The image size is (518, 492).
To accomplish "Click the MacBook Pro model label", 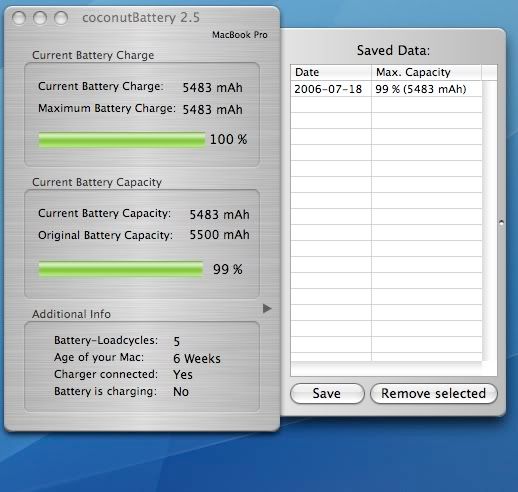I will (240, 35).
